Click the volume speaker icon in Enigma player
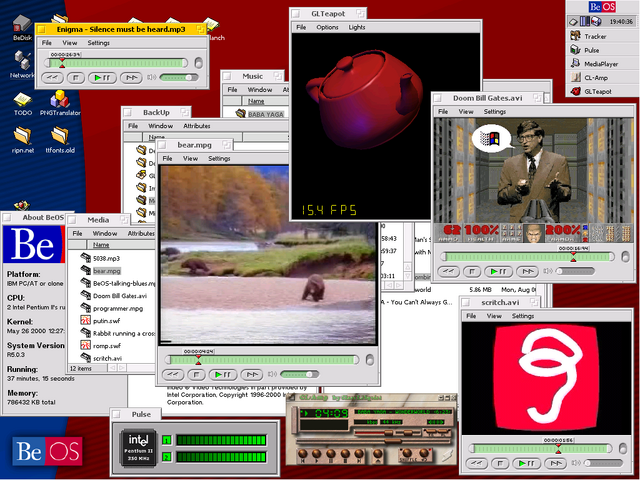This screenshot has width=640, height=480. [x=151, y=77]
